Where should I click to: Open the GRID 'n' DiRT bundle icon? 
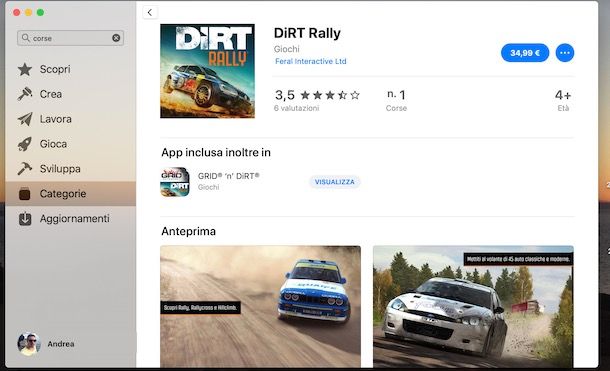(x=175, y=182)
